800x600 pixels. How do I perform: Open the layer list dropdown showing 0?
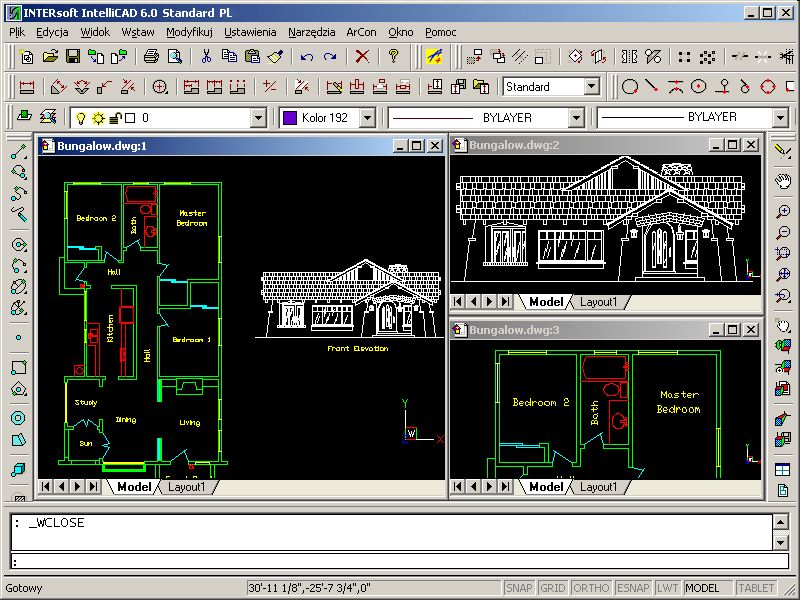pyautogui.click(x=258, y=118)
